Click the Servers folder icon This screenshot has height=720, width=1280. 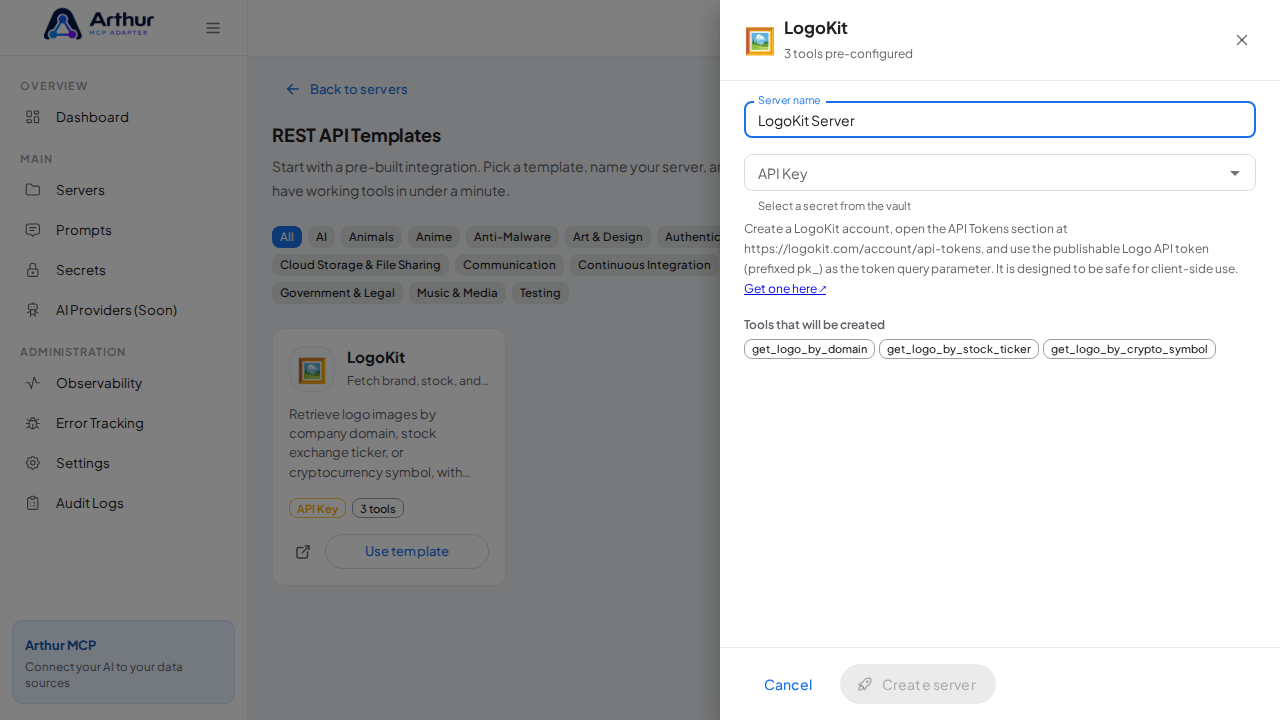(33, 190)
